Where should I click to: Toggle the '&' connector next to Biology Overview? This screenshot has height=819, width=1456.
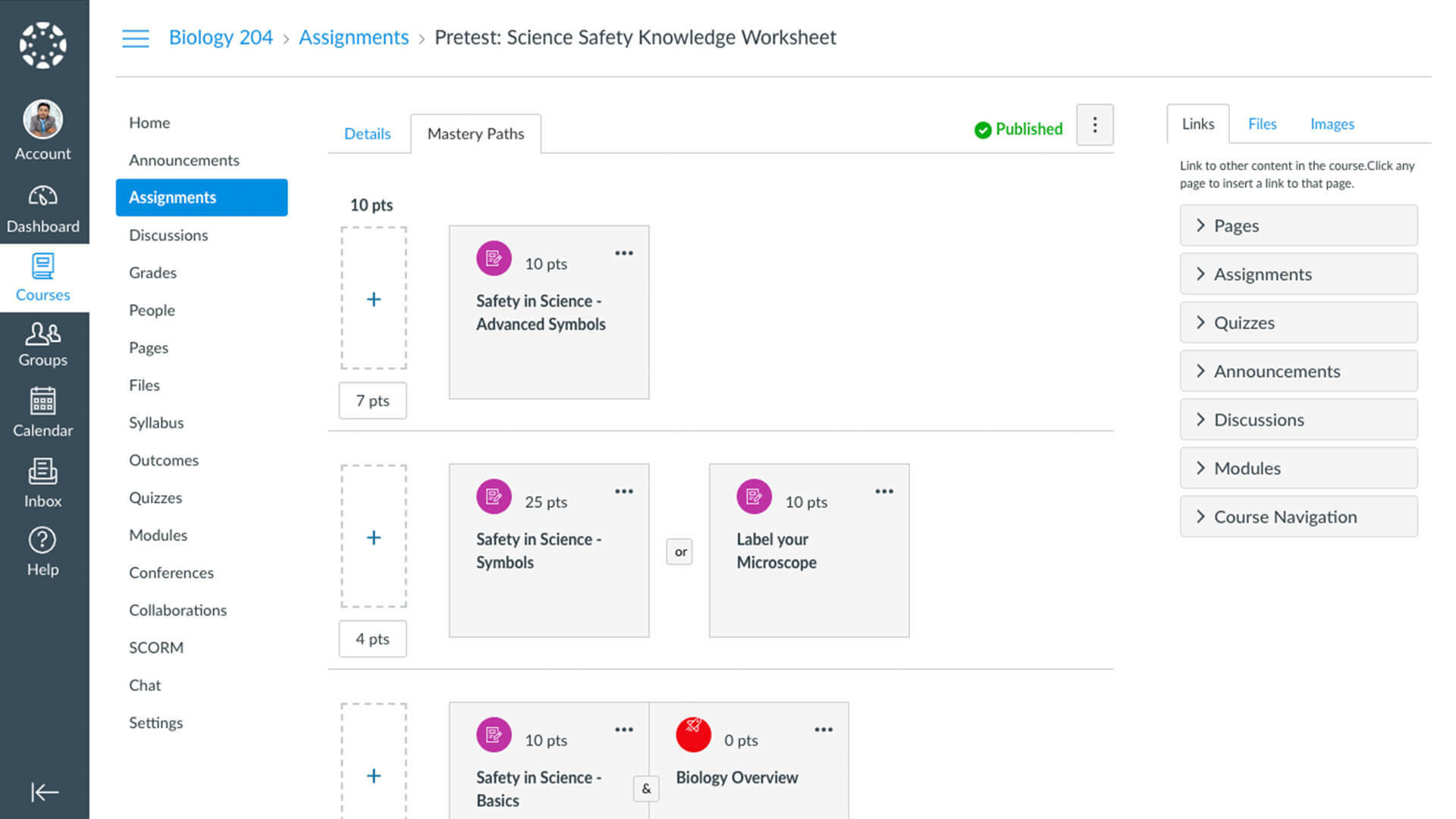coord(646,789)
